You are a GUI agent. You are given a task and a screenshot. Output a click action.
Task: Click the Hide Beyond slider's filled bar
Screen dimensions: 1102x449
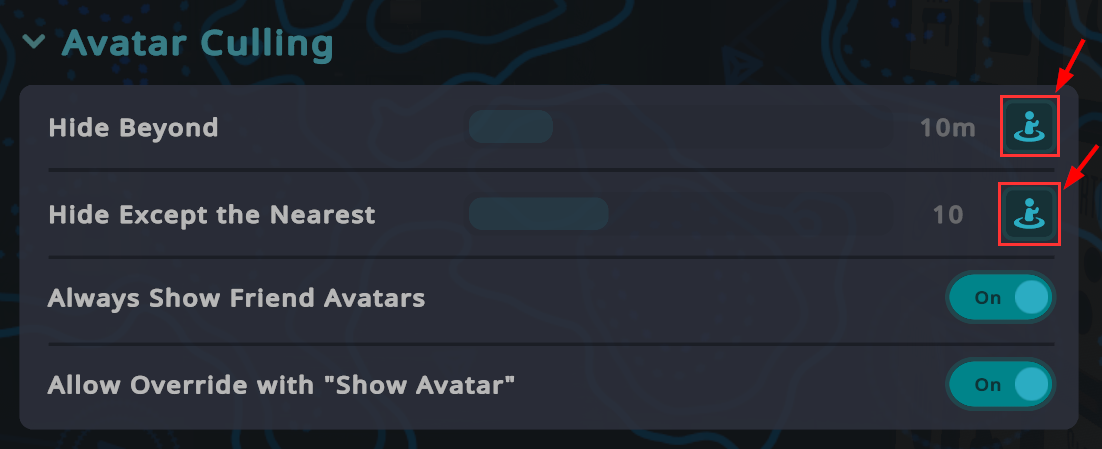(x=511, y=127)
